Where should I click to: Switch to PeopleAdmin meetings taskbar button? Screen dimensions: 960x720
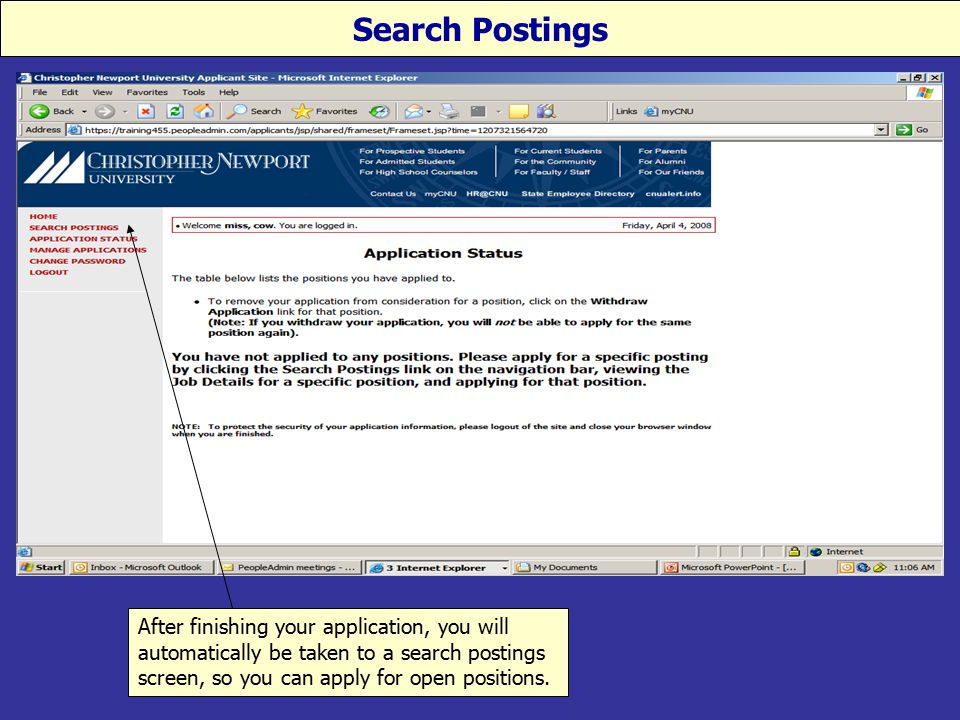pyautogui.click(x=290, y=568)
